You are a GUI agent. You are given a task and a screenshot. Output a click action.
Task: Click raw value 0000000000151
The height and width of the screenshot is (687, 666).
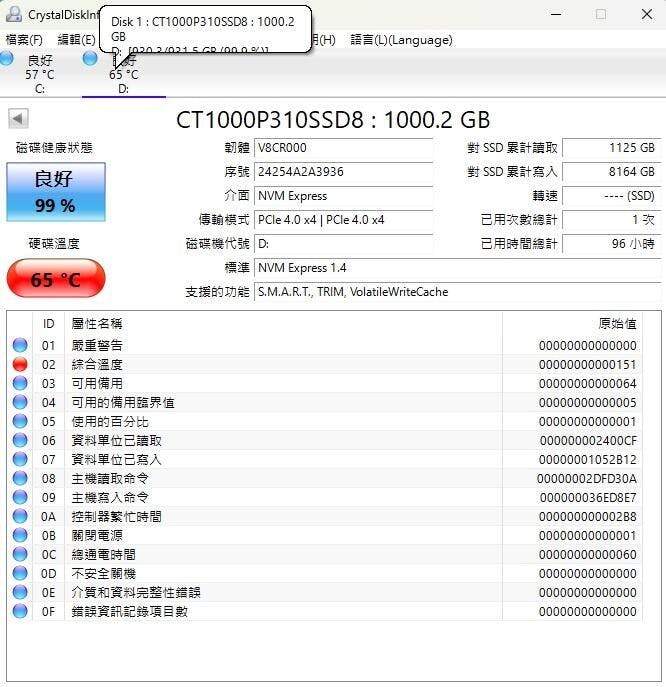(588, 365)
